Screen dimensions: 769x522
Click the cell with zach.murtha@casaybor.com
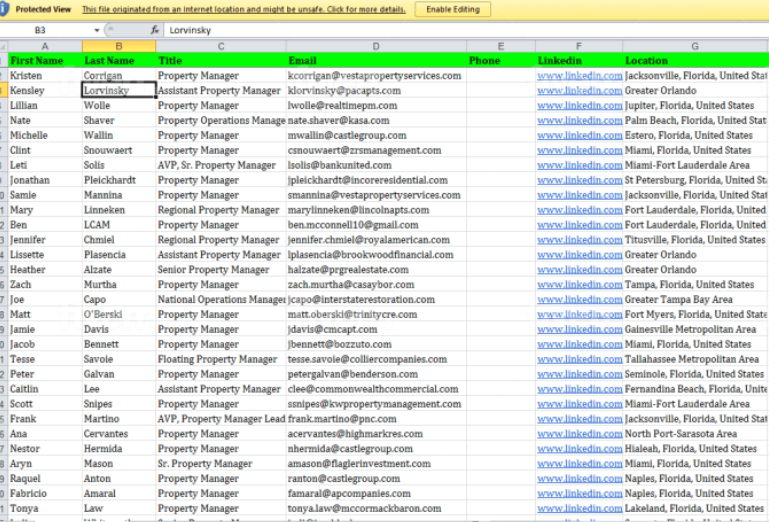click(376, 285)
